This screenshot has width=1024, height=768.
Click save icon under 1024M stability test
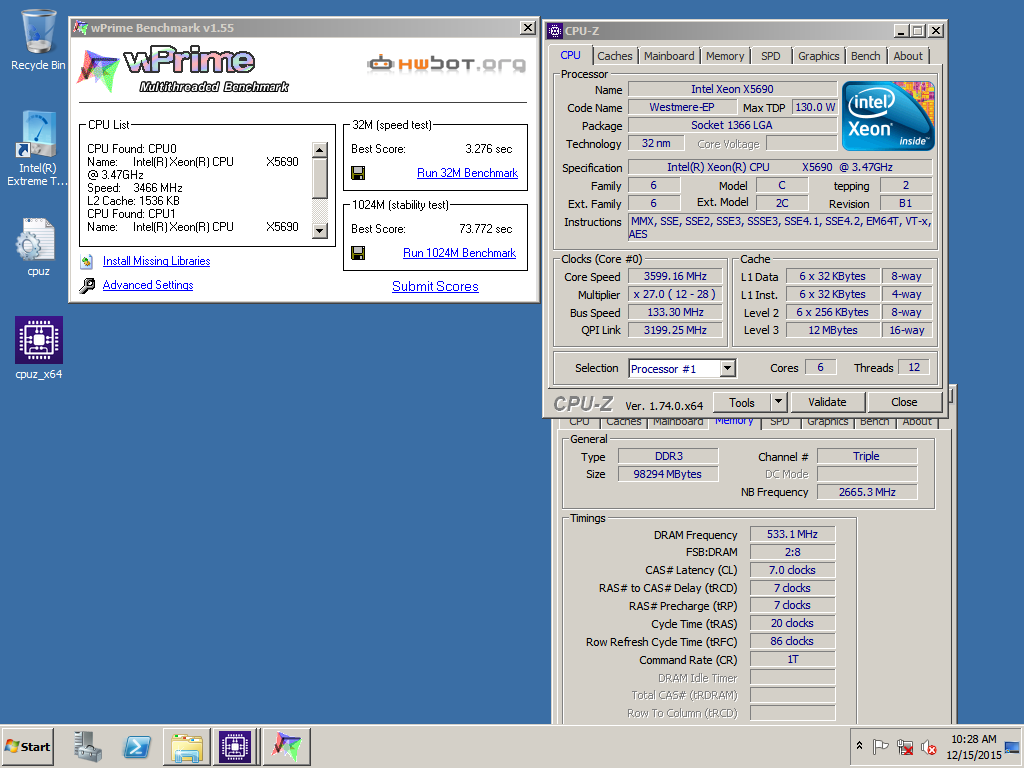coord(358,253)
